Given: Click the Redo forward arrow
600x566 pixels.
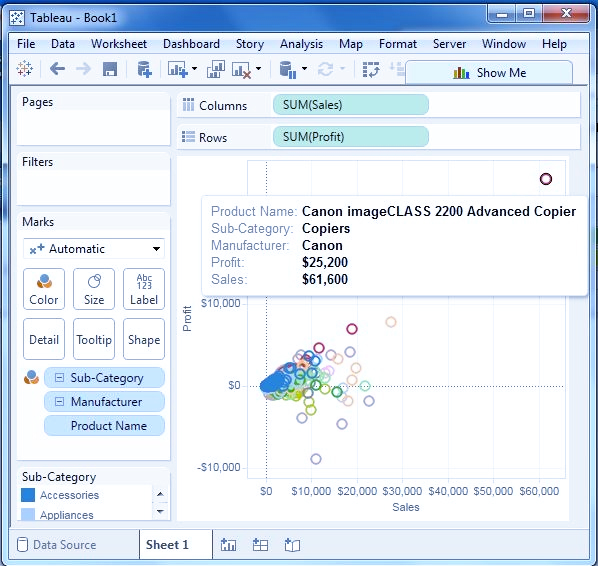Looking at the screenshot, I should 83,69.
